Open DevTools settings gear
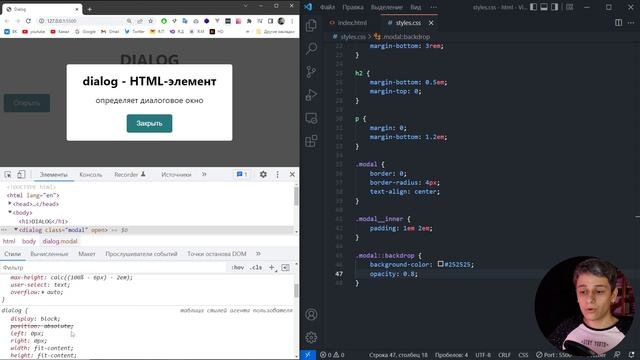640x360 pixels. (x=263, y=174)
